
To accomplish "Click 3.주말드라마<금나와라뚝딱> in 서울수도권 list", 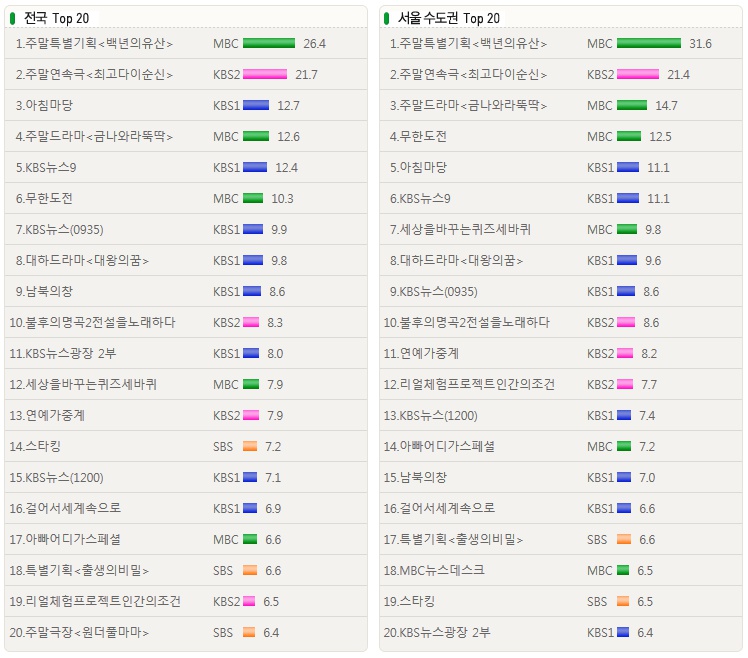I will click(x=468, y=105).
